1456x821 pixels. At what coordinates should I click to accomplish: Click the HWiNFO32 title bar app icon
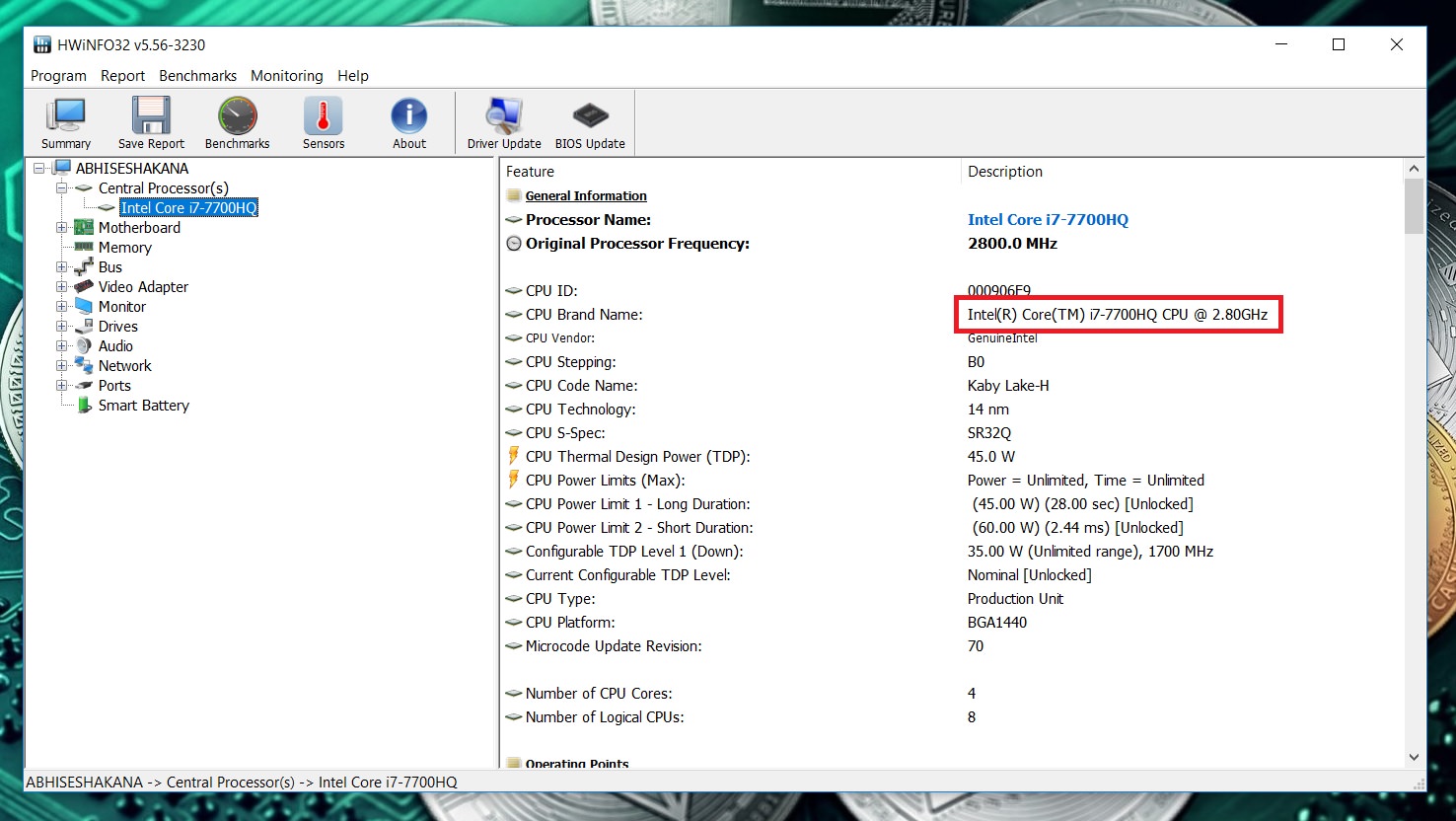coord(42,44)
